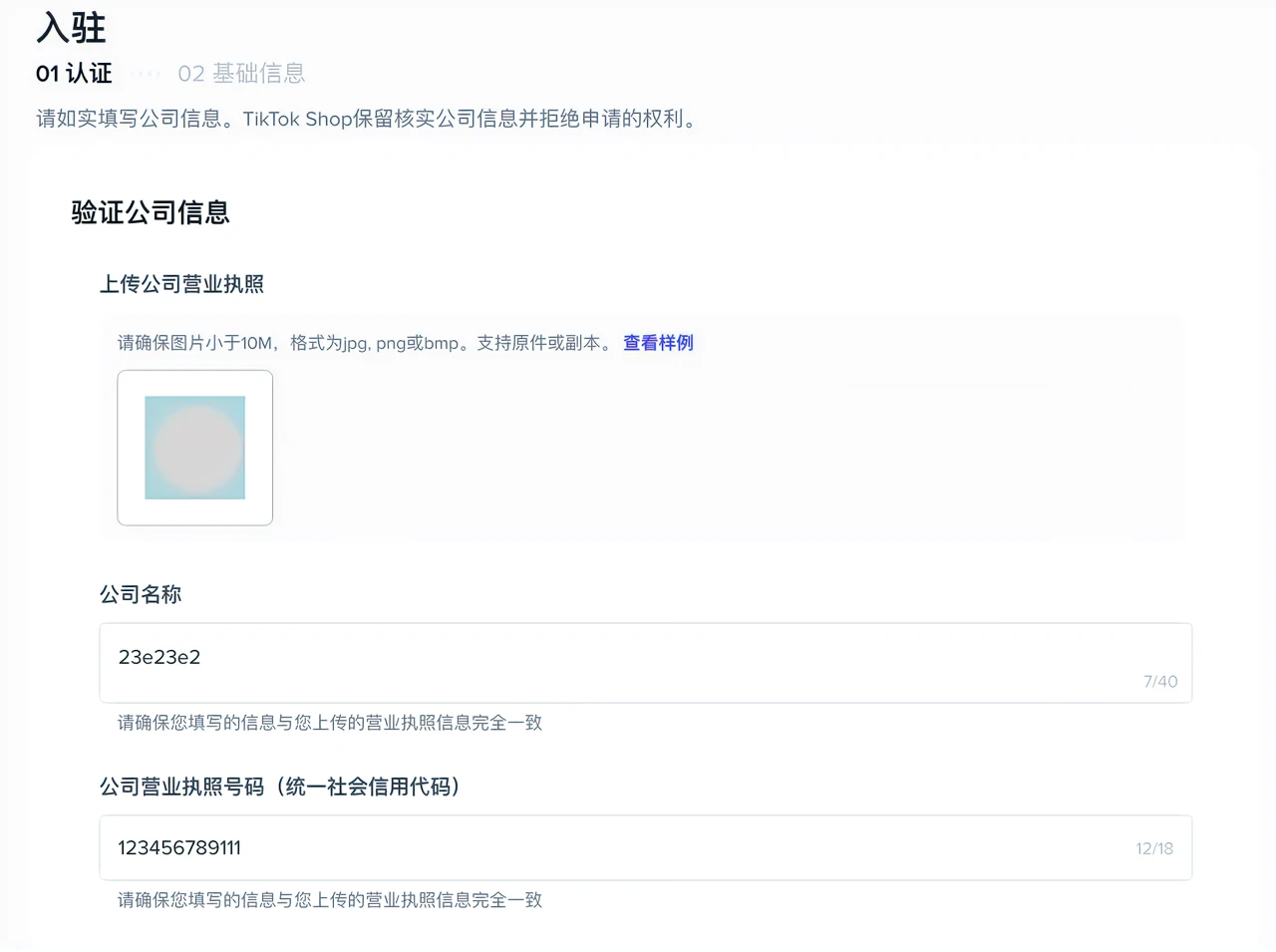Click the 公司名称 field label
Image resolution: width=1276 pixels, height=952 pixels.
141,595
